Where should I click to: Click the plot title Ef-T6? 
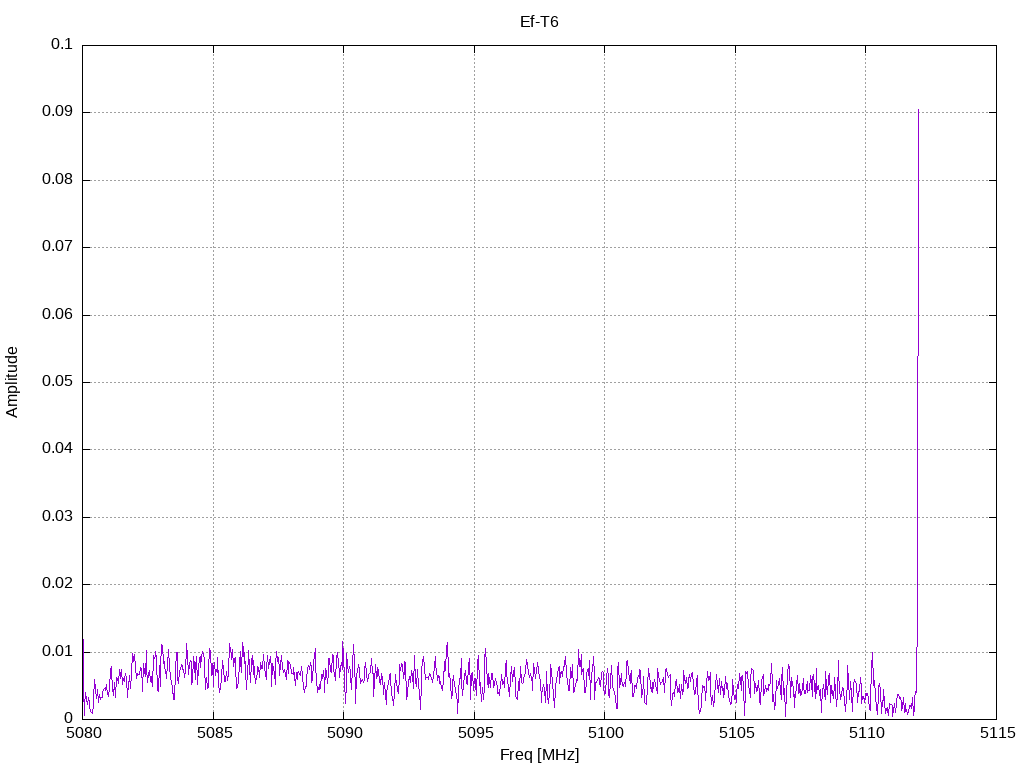539,21
